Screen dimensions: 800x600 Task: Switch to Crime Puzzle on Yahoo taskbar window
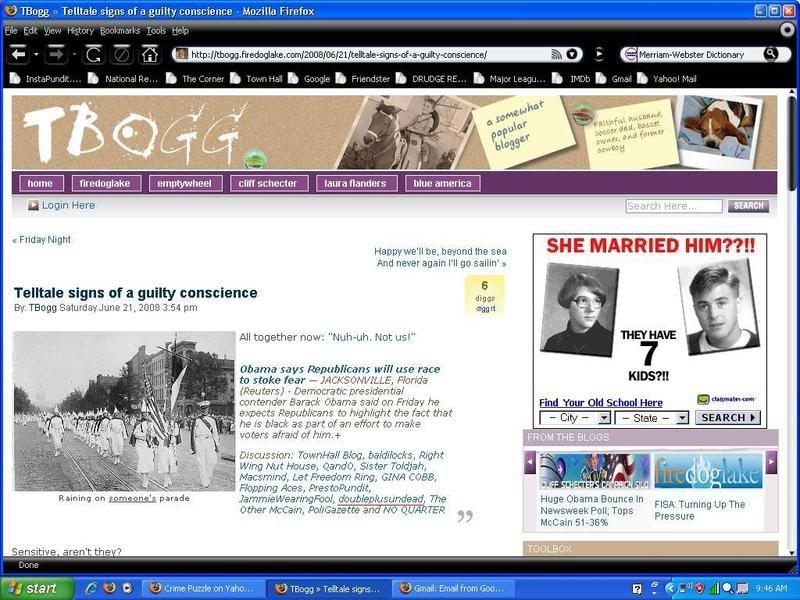pos(201,588)
